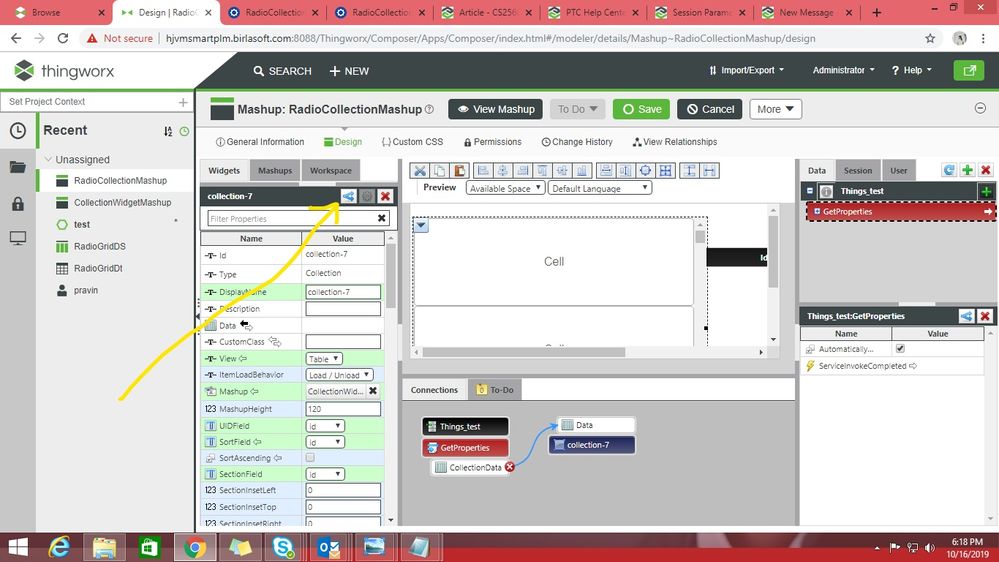Click the DisplayName input field
This screenshot has height=562, width=999.
point(343,292)
